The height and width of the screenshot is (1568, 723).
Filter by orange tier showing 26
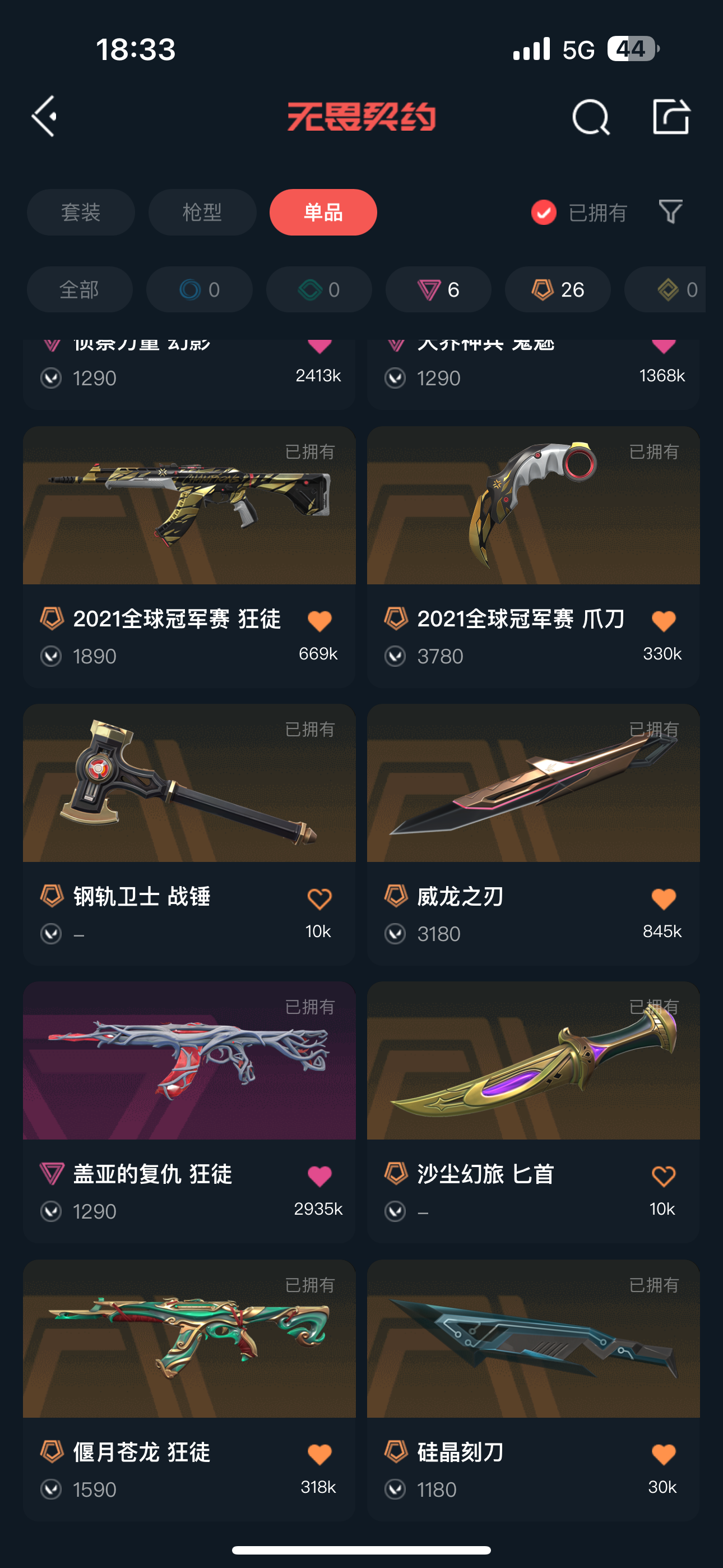point(558,290)
